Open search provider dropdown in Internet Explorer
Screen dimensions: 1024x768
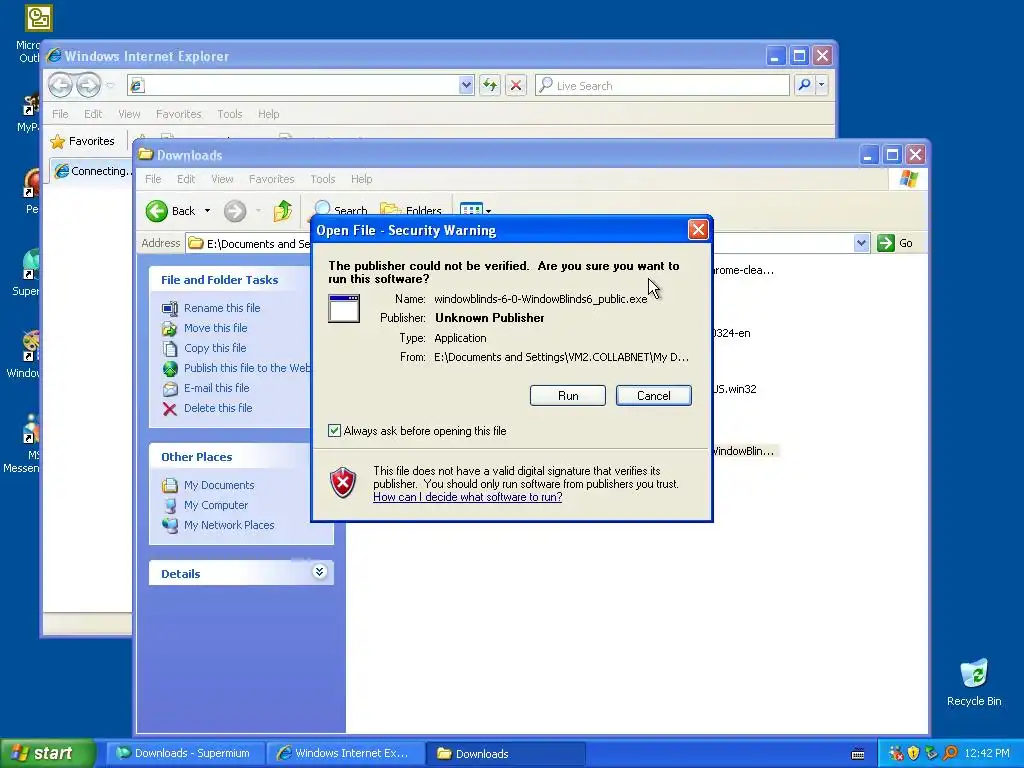click(x=822, y=85)
